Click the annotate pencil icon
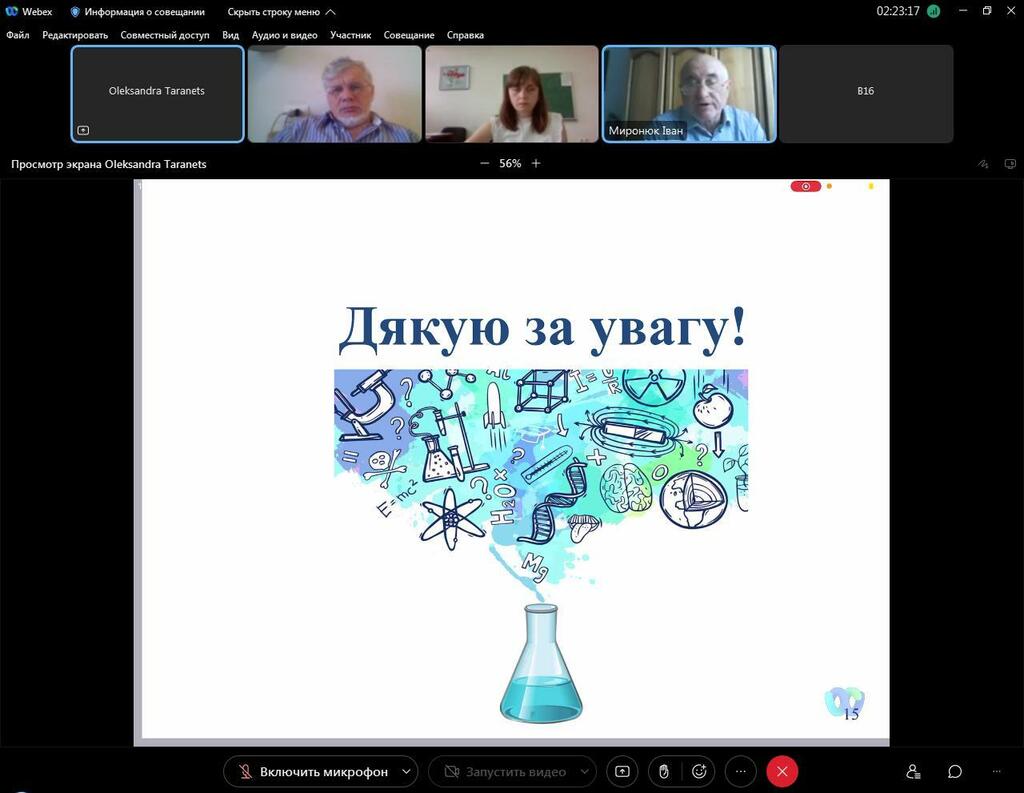Viewport: 1024px width, 793px height. (983, 164)
